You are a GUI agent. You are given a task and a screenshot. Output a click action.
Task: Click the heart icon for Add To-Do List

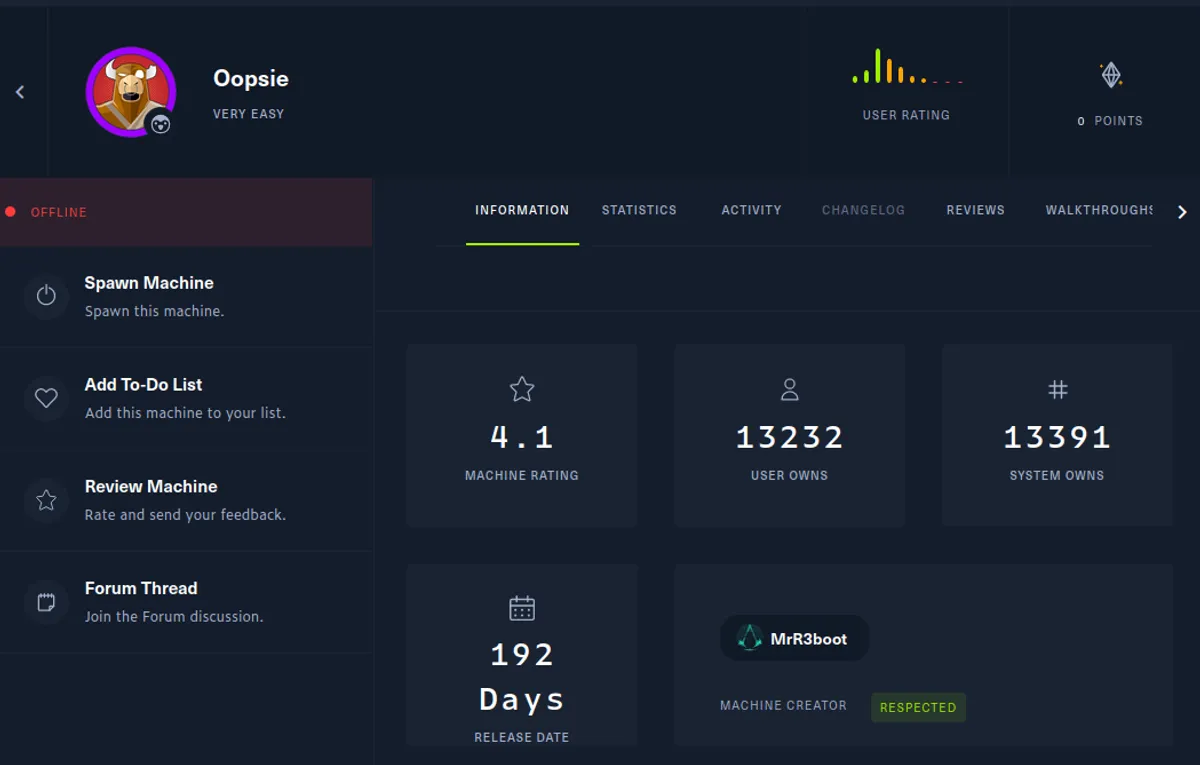tap(46, 397)
